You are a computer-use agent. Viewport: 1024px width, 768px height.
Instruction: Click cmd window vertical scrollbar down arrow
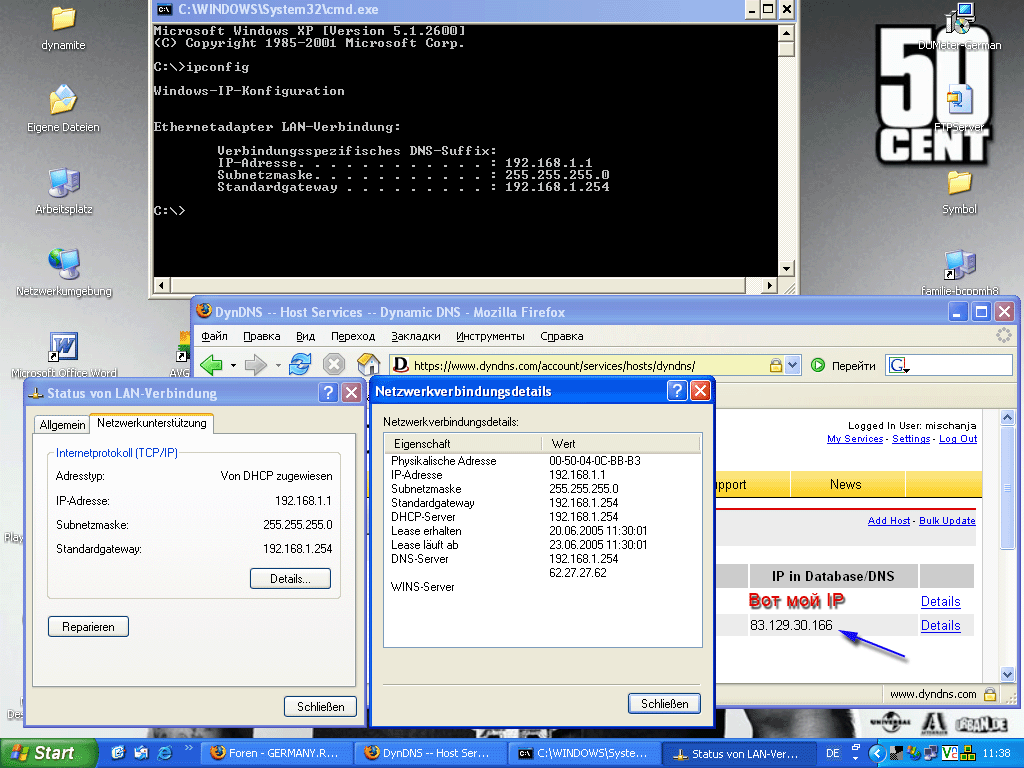(786, 268)
